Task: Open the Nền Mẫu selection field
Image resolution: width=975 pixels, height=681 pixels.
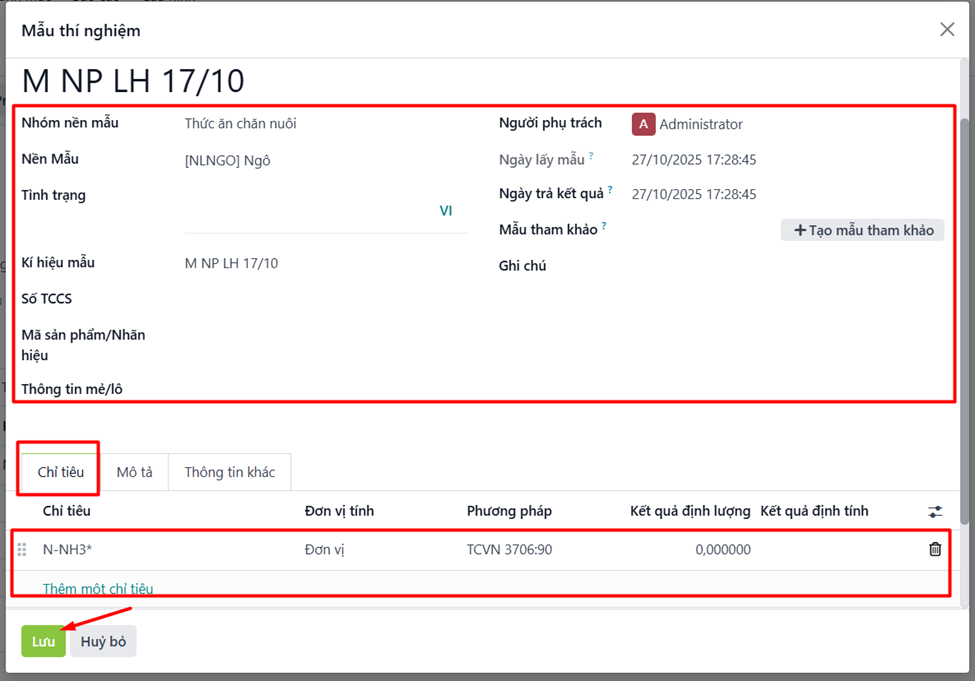Action: (325, 160)
